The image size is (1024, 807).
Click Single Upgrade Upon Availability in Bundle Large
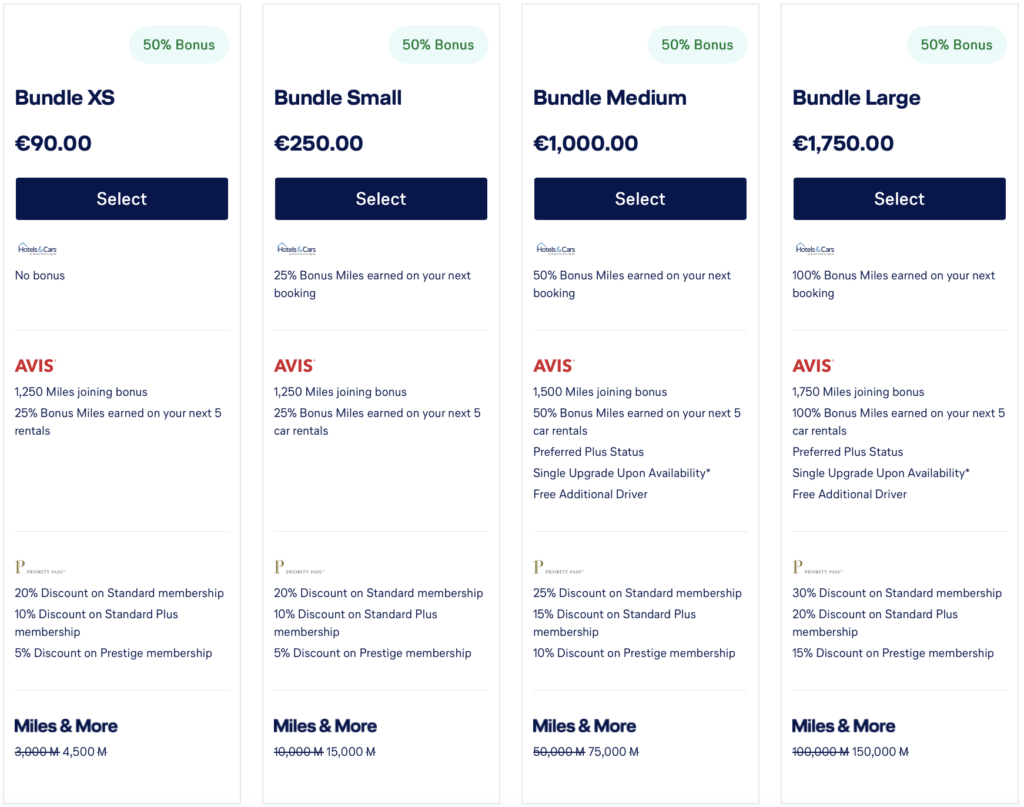coord(881,473)
